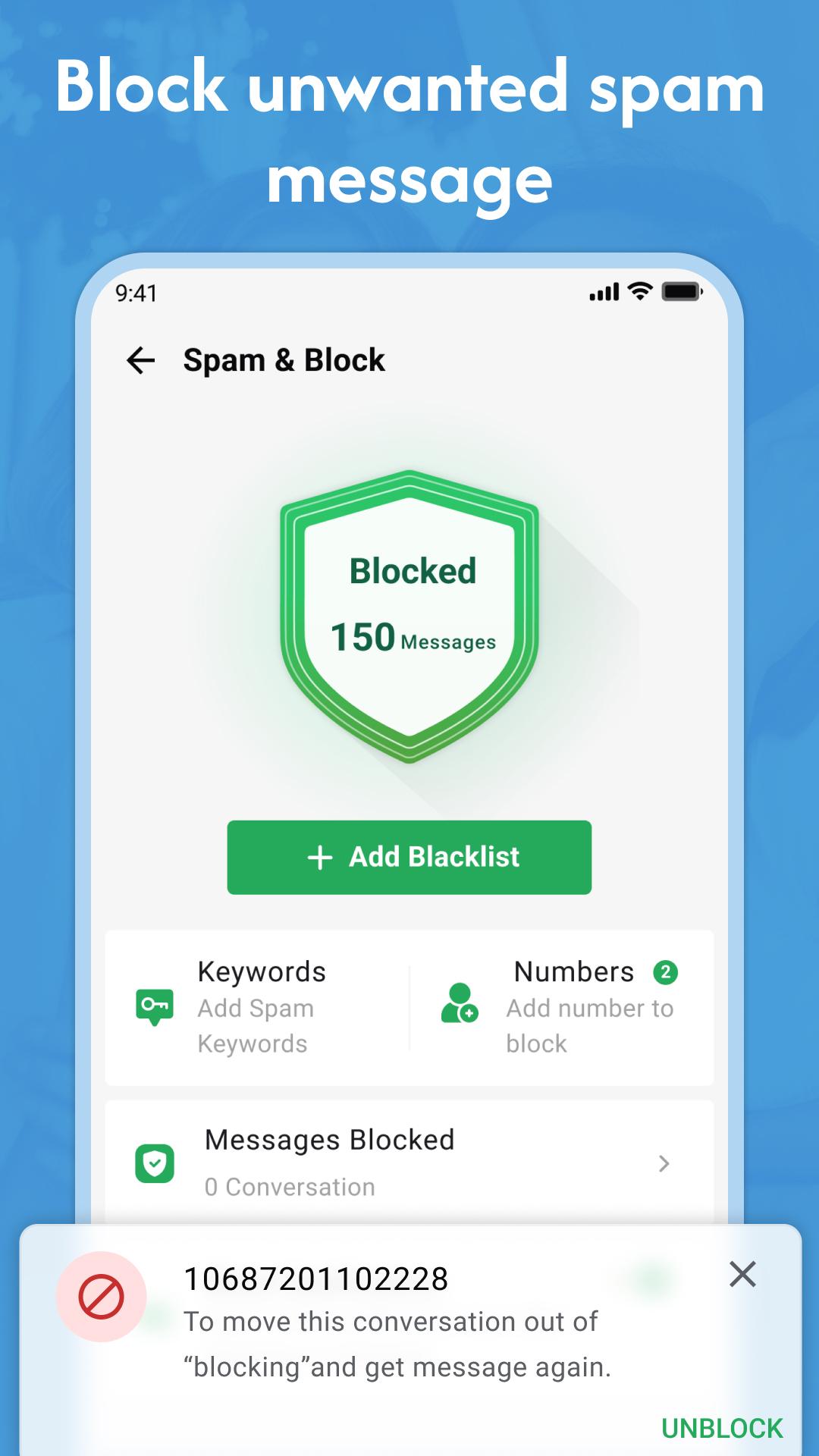Click the red block circle icon

[102, 1297]
